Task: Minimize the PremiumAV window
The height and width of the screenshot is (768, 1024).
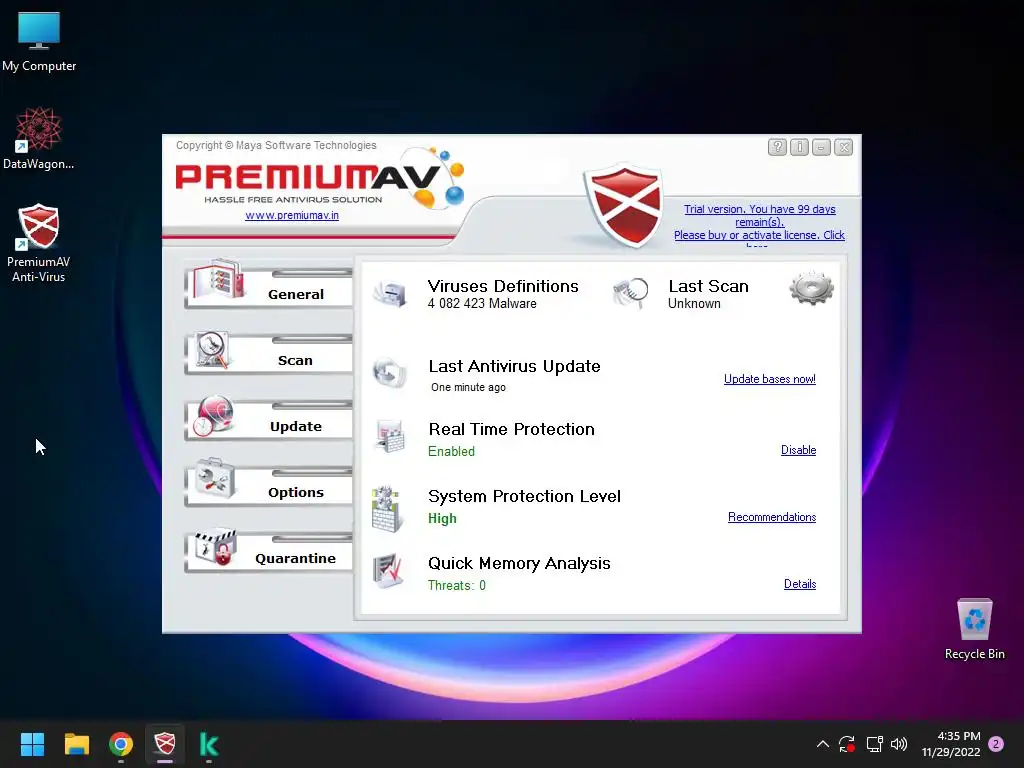Action: [x=822, y=147]
